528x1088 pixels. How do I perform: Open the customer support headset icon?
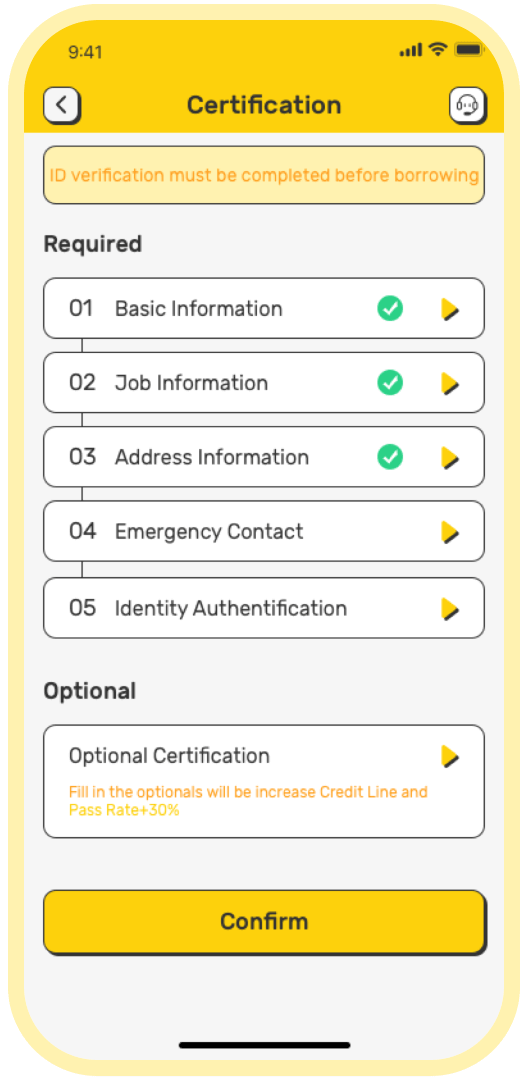tap(467, 105)
